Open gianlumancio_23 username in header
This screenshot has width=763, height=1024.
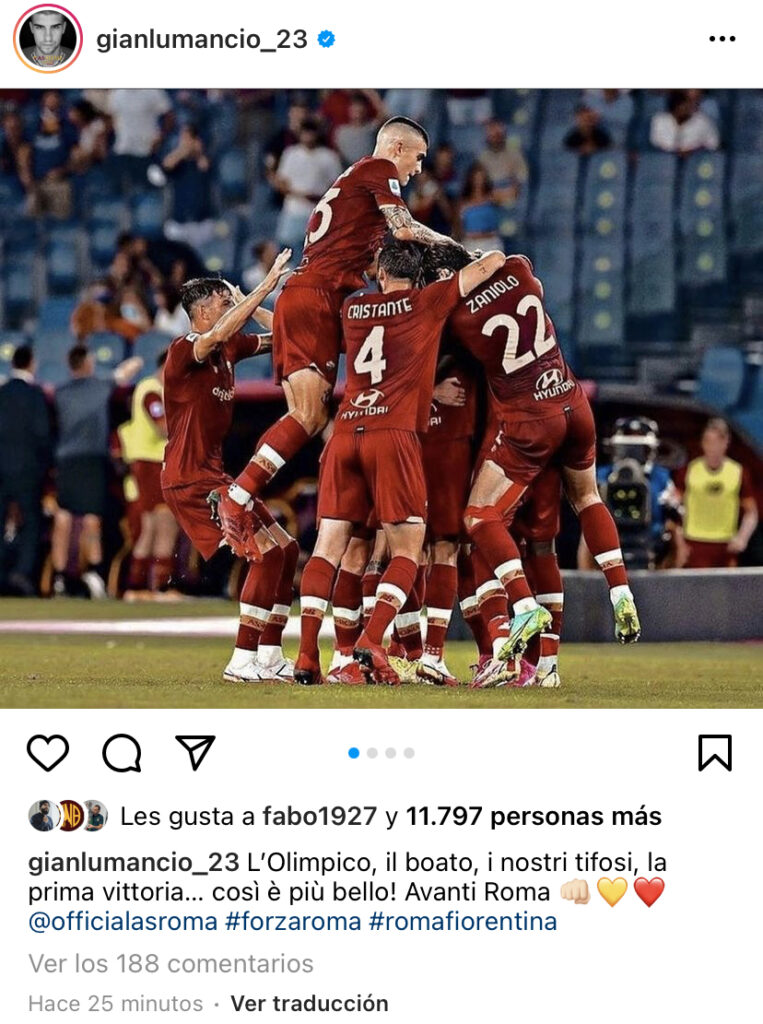click(x=202, y=39)
